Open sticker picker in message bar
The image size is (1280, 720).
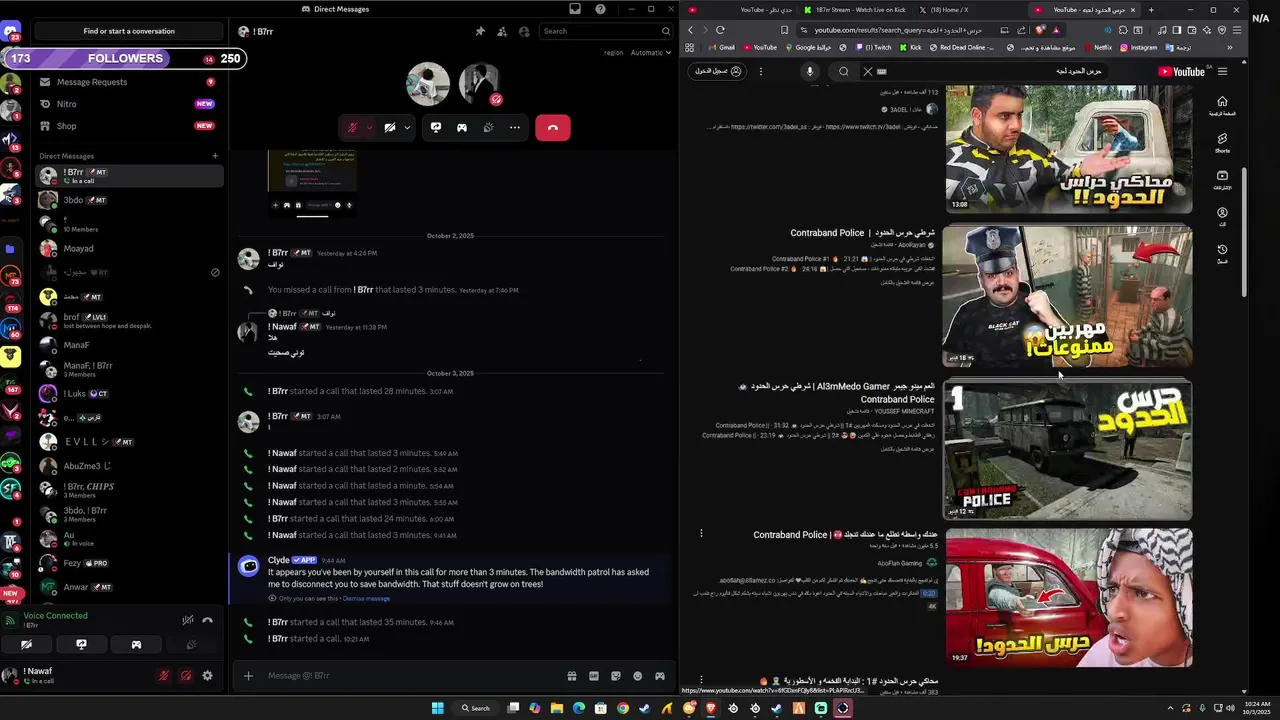coord(616,676)
